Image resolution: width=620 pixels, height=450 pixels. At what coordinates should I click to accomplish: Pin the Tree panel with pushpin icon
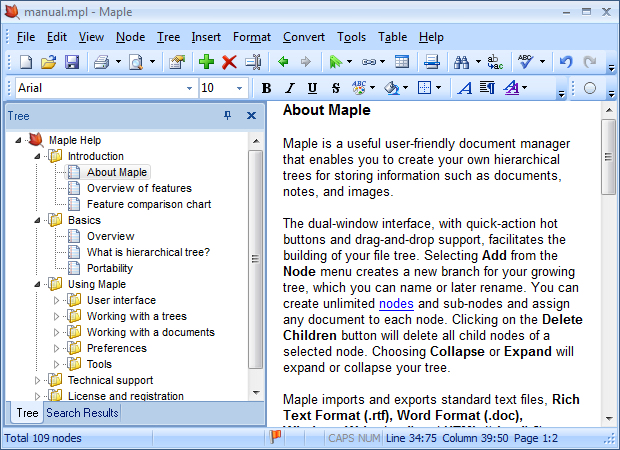[227, 116]
